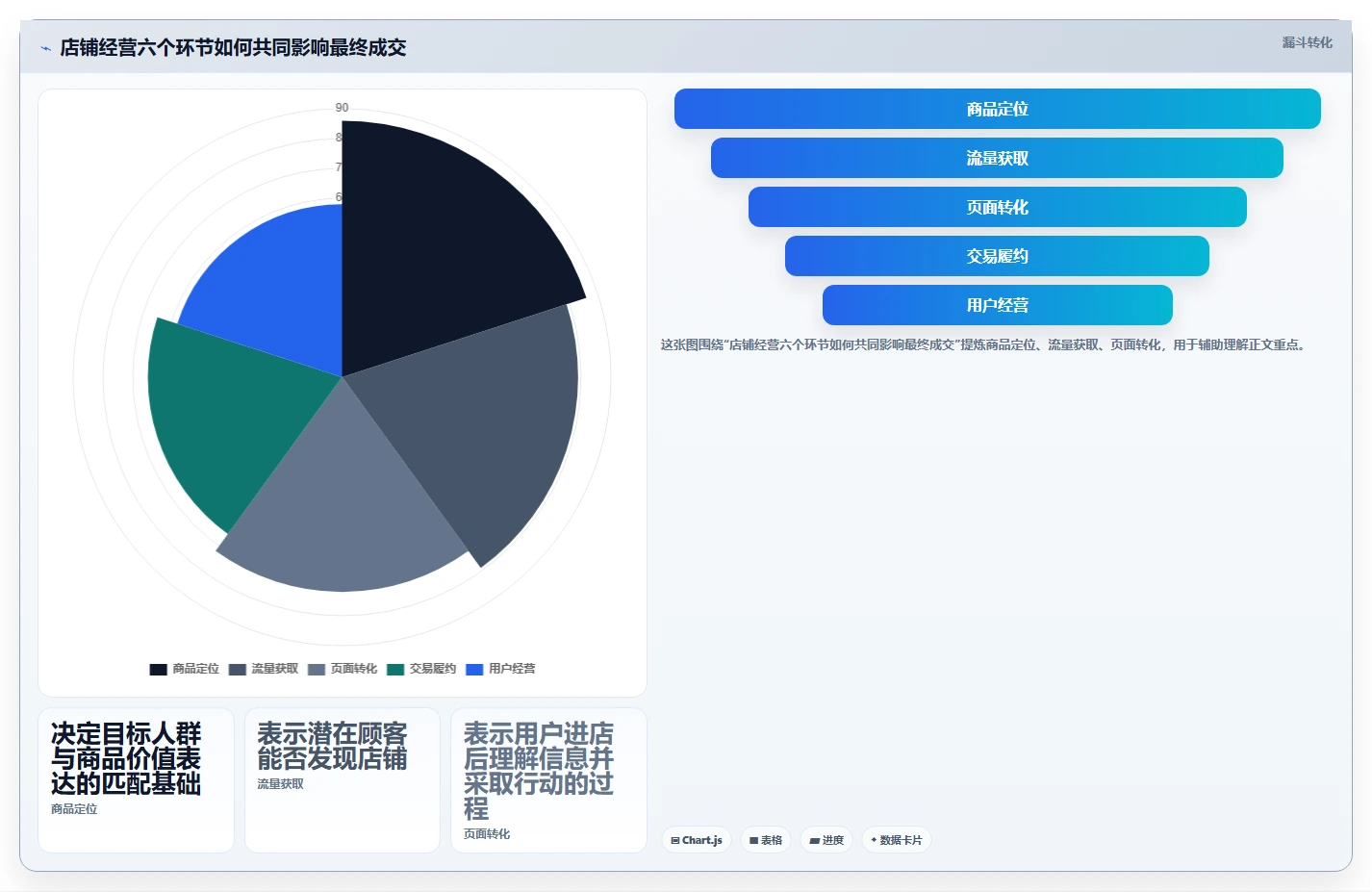The image size is (1372, 892).
Task: Open the 表示用户进店后理解信息并采取行动的过程 card
Action: (x=548, y=780)
